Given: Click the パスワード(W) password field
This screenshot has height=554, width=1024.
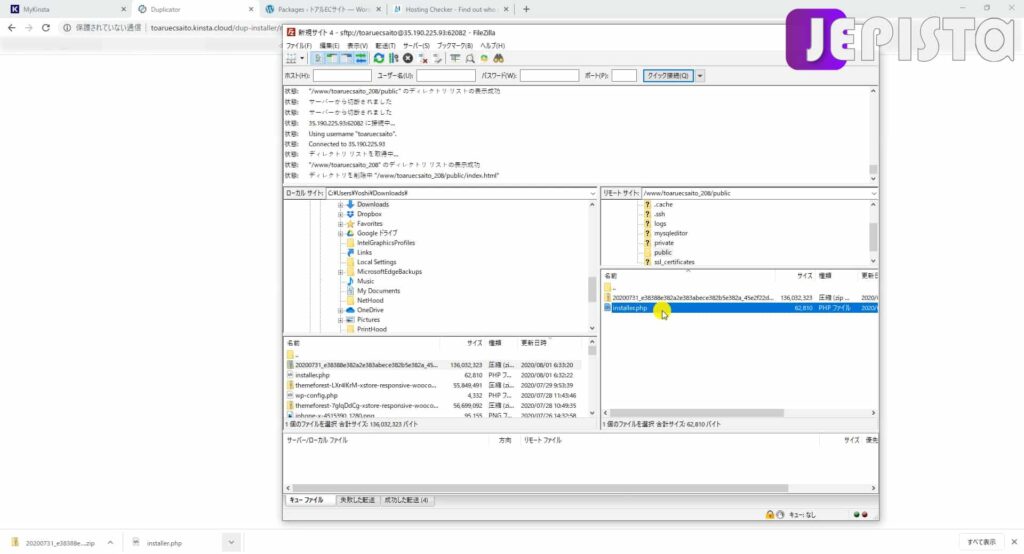Looking at the screenshot, I should [x=549, y=76].
